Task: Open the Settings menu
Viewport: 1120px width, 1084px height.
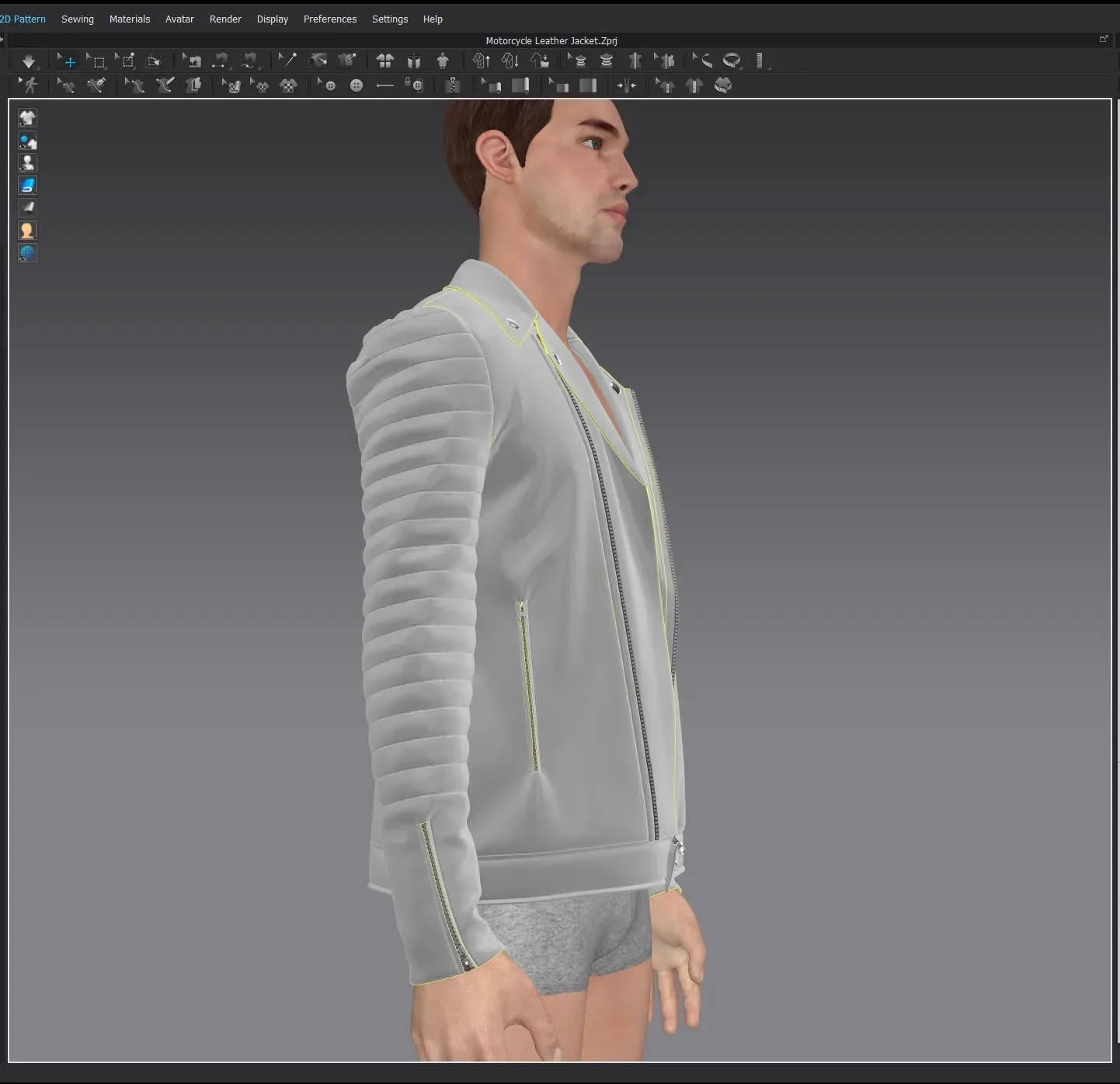Action: coord(390,19)
